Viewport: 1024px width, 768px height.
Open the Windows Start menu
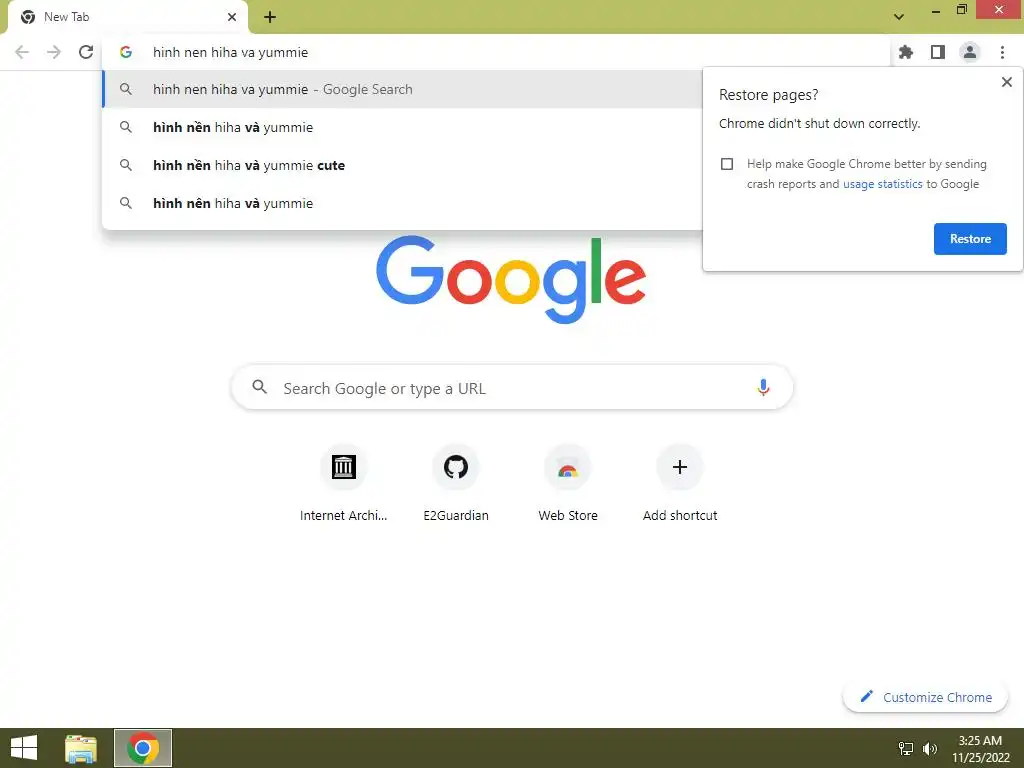24,748
